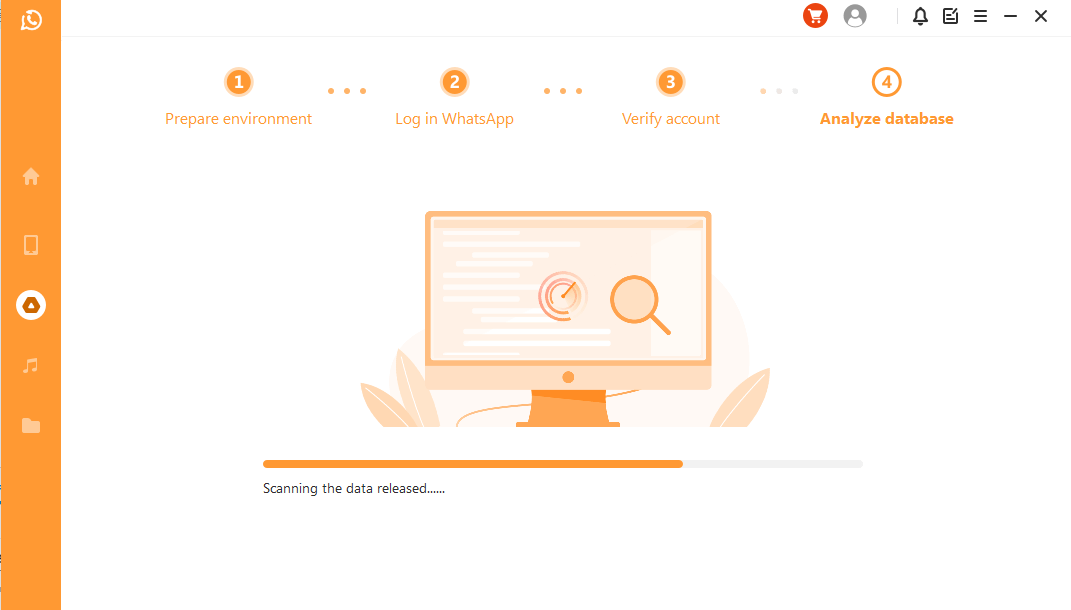Click the Prepare environment step label
Viewport: 1071px width, 610px height.
tap(238, 119)
